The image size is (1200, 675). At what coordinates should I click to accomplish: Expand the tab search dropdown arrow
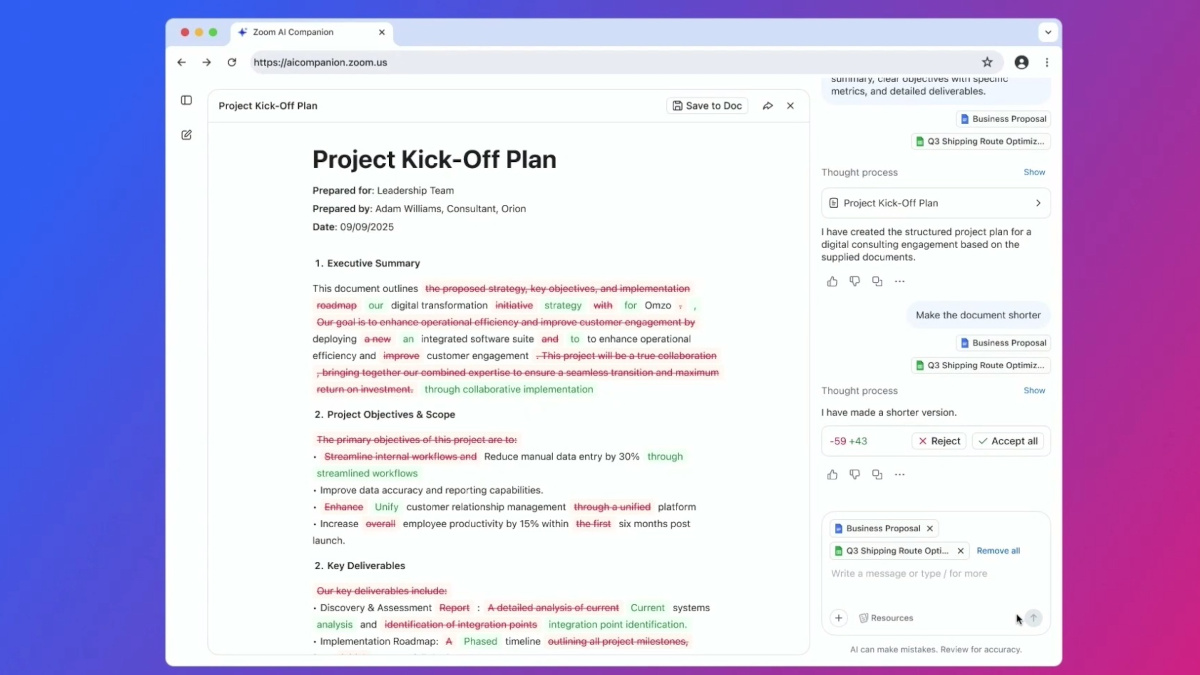[x=1048, y=32]
